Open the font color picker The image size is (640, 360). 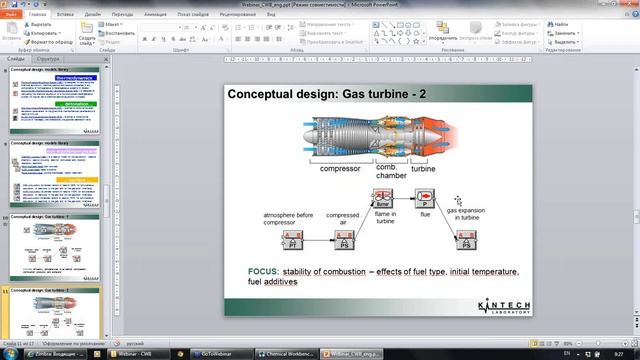221,39
